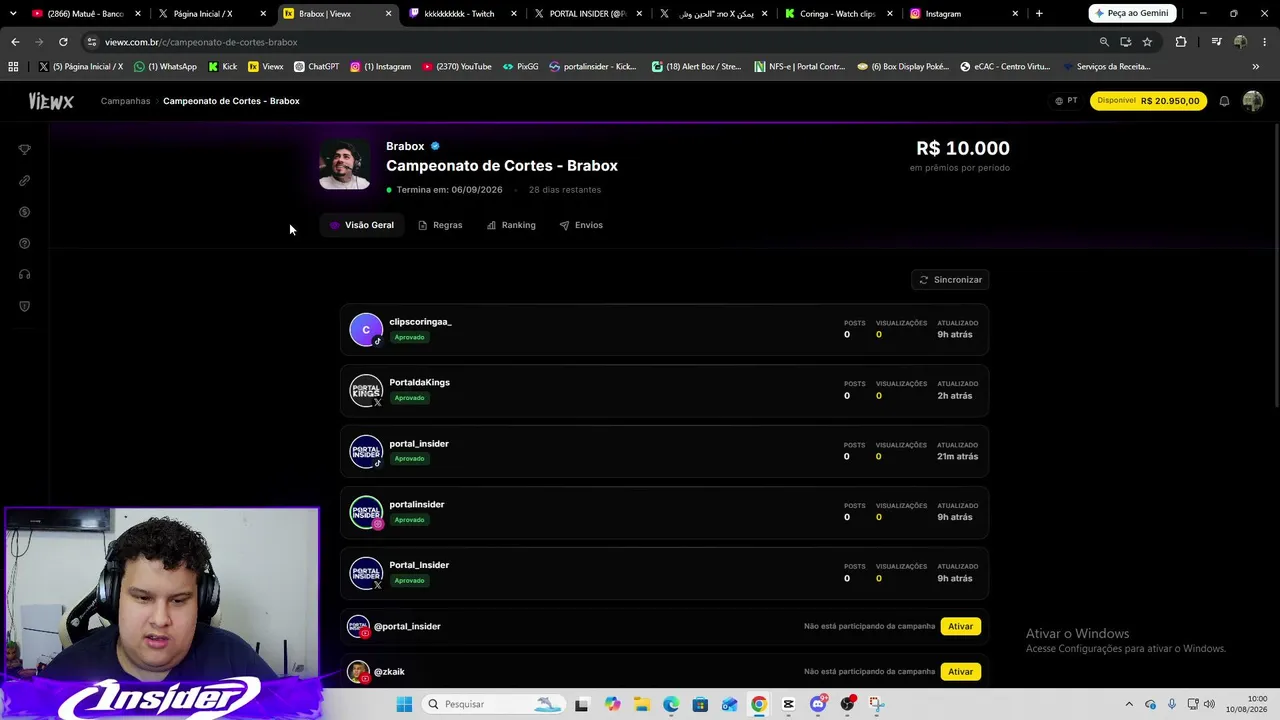The width and height of the screenshot is (1280, 720).
Task: Click the @zkaik account avatar
Action: [358, 672]
